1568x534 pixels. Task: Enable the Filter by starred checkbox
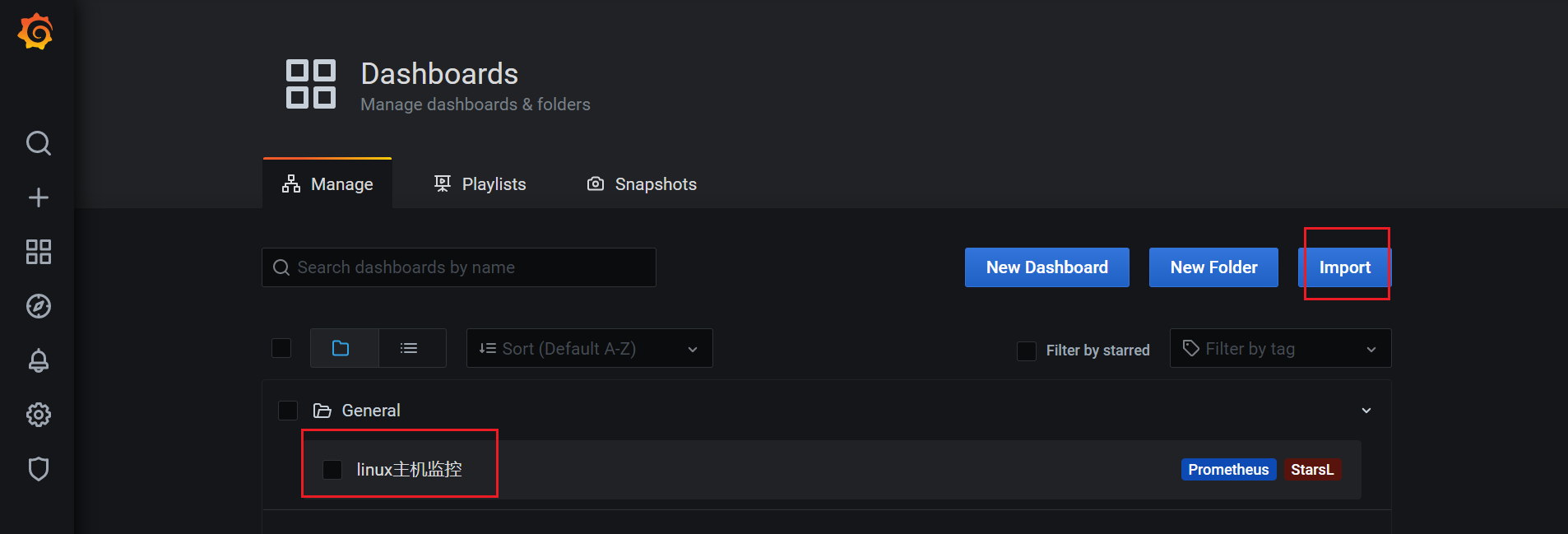[1027, 351]
